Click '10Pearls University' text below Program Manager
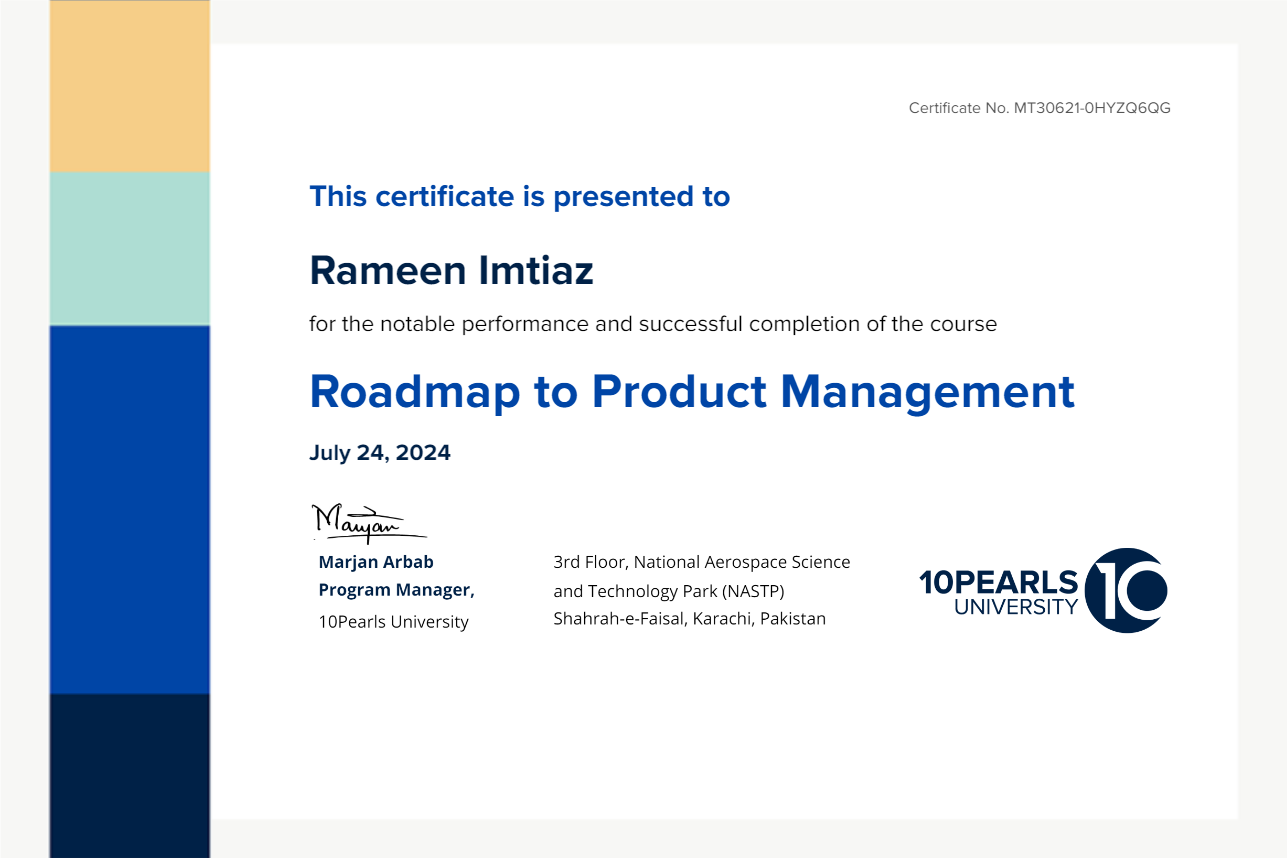The width and height of the screenshot is (1287, 858). [x=393, y=622]
